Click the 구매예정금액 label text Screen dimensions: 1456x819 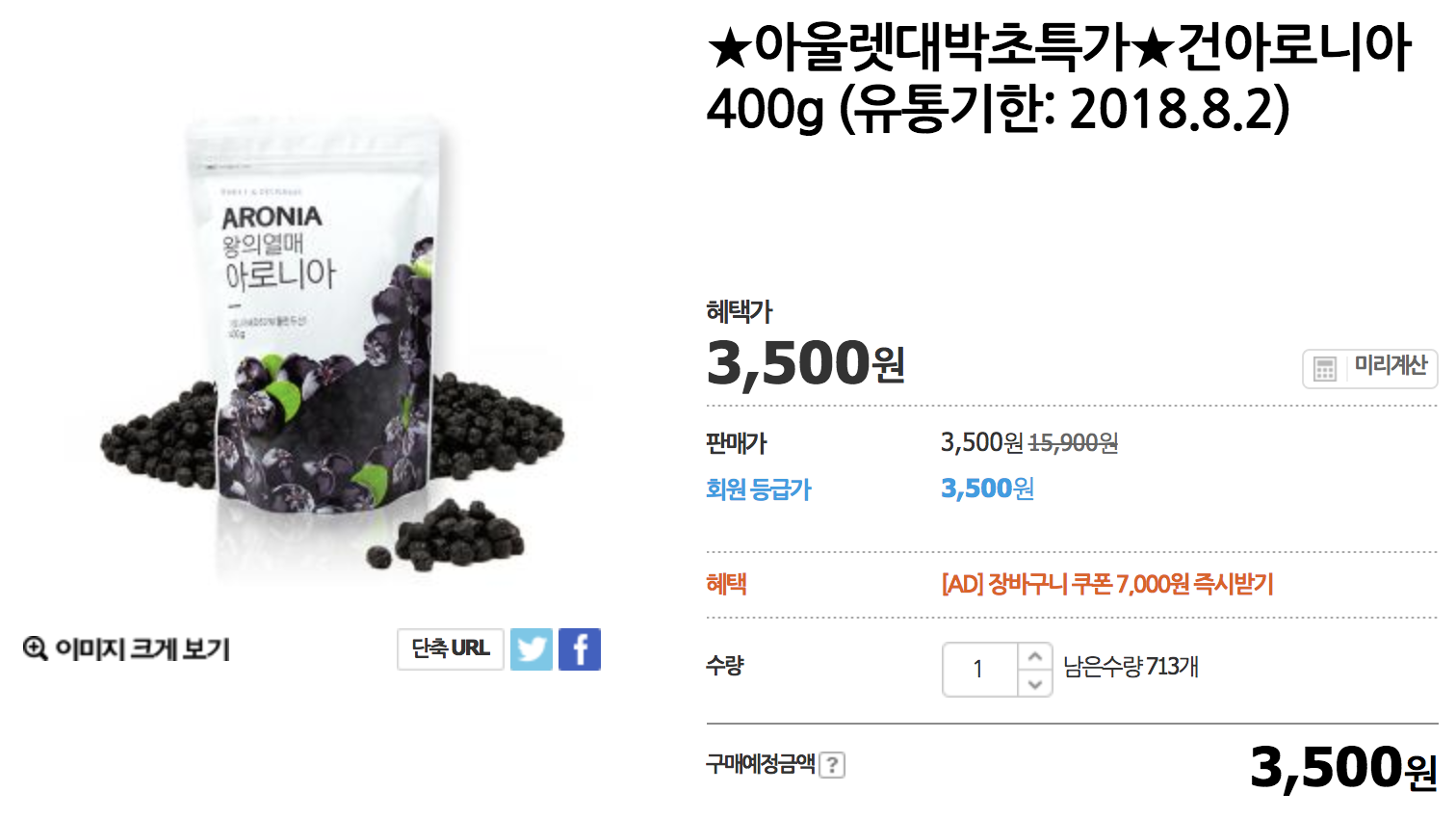click(760, 764)
